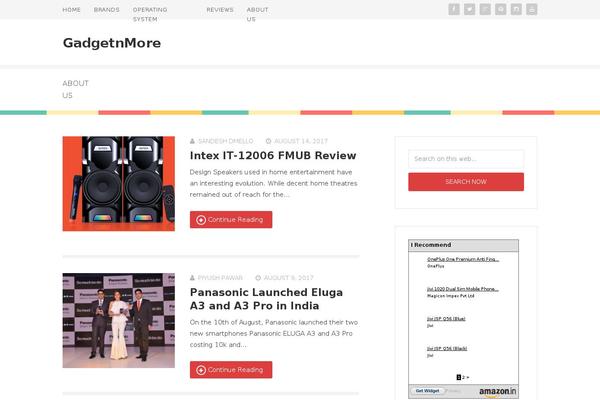This screenshot has height=400, width=600.
Task: Open the Facebook social icon in the header
Action: click(x=454, y=9)
